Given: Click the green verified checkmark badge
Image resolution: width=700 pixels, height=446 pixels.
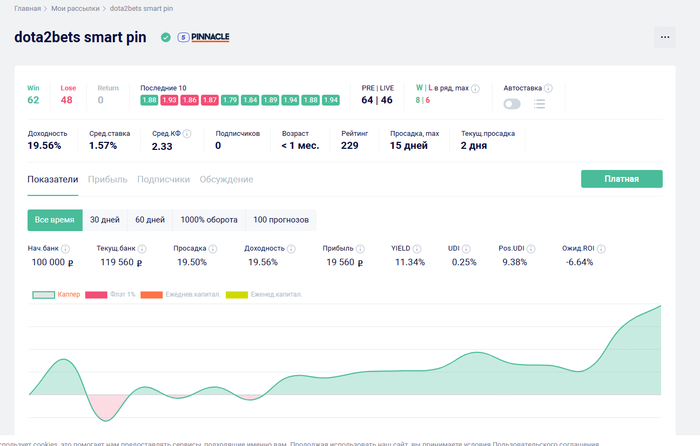Looking at the screenshot, I should point(165,38).
